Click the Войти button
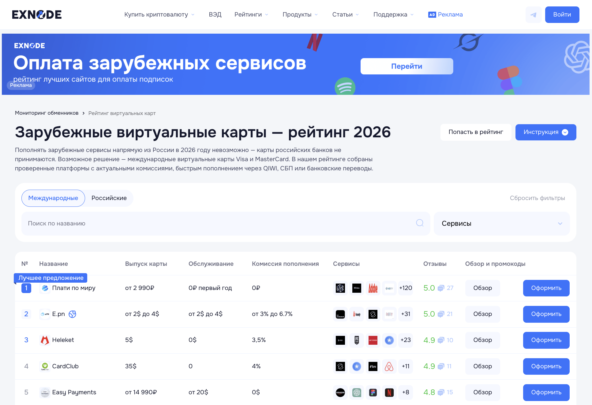 [562, 15]
